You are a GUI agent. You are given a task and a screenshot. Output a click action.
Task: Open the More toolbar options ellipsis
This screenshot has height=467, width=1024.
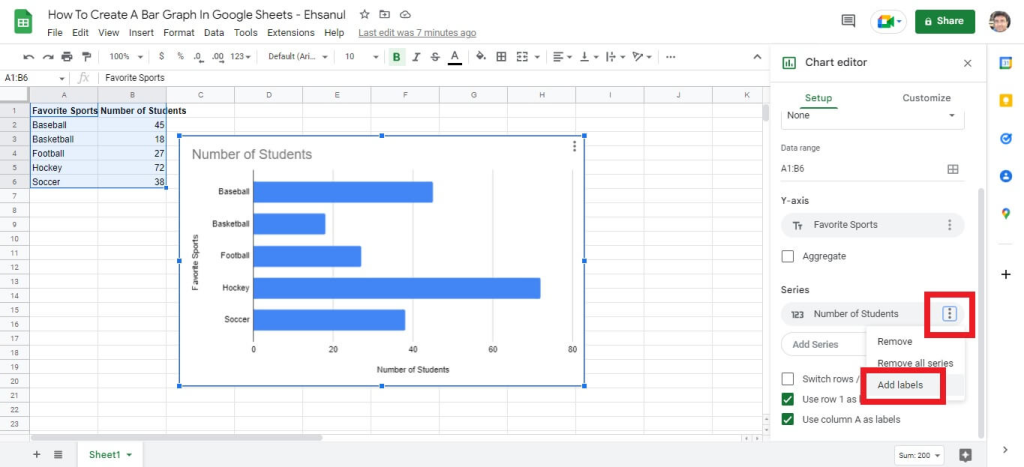coord(670,57)
